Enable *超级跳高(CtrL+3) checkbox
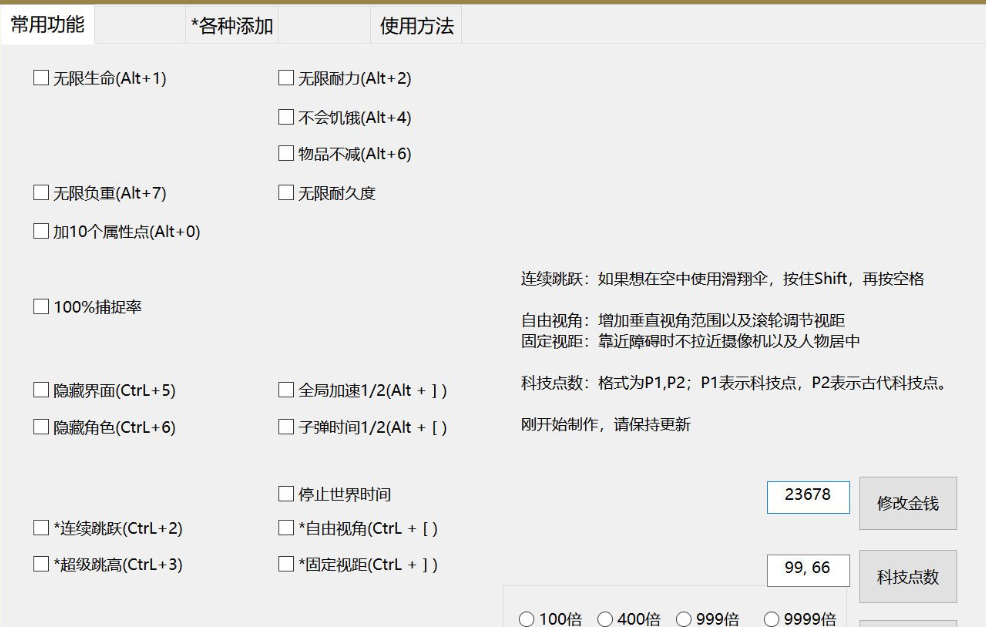The height and width of the screenshot is (627, 986). [41, 564]
